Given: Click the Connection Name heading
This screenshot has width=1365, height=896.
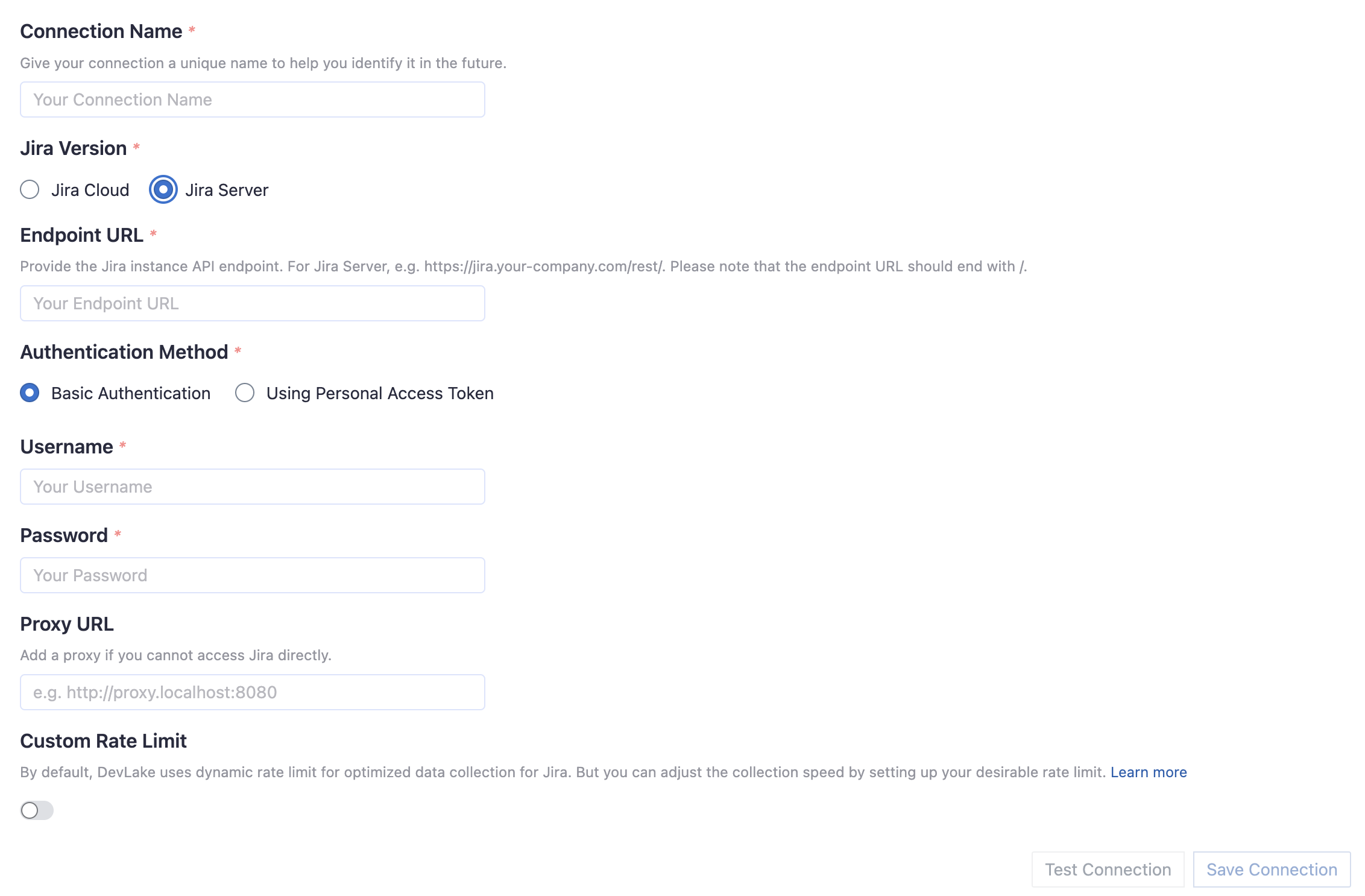Looking at the screenshot, I should click(100, 31).
